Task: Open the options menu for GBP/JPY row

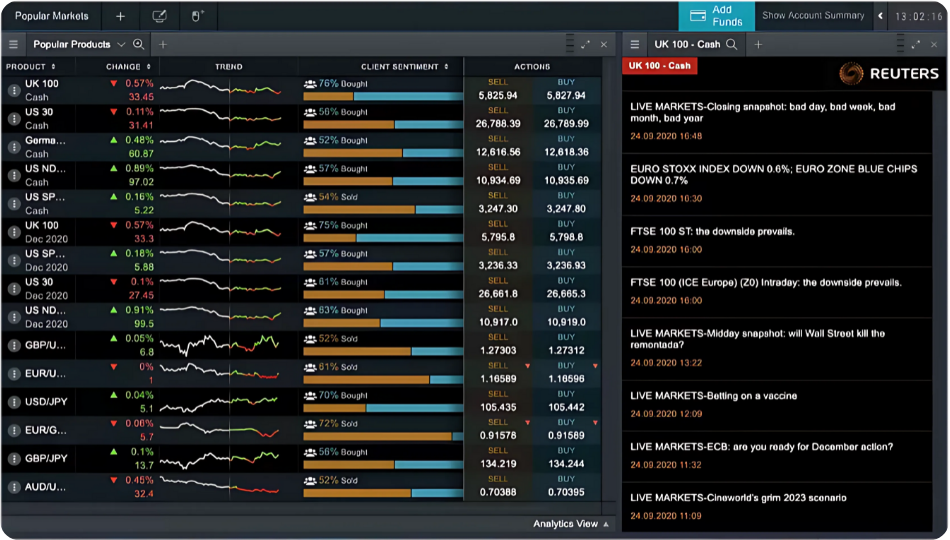Action: coord(14,458)
